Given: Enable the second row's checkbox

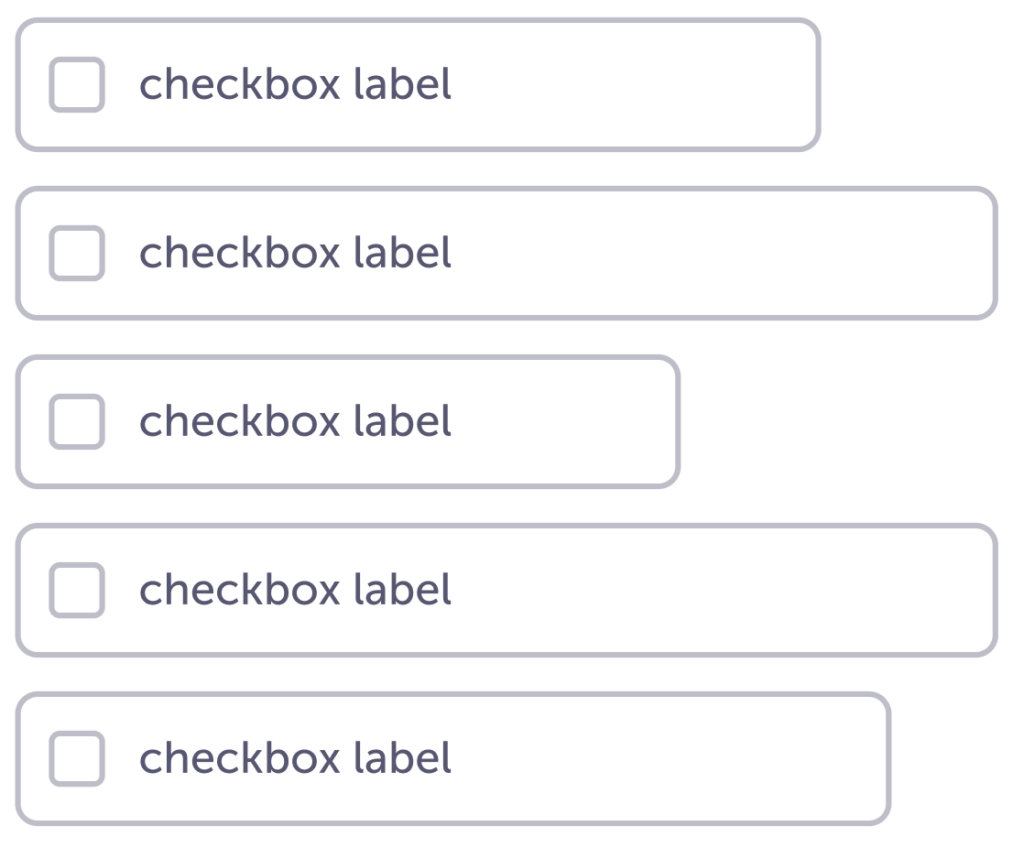Looking at the screenshot, I should coord(77,253).
